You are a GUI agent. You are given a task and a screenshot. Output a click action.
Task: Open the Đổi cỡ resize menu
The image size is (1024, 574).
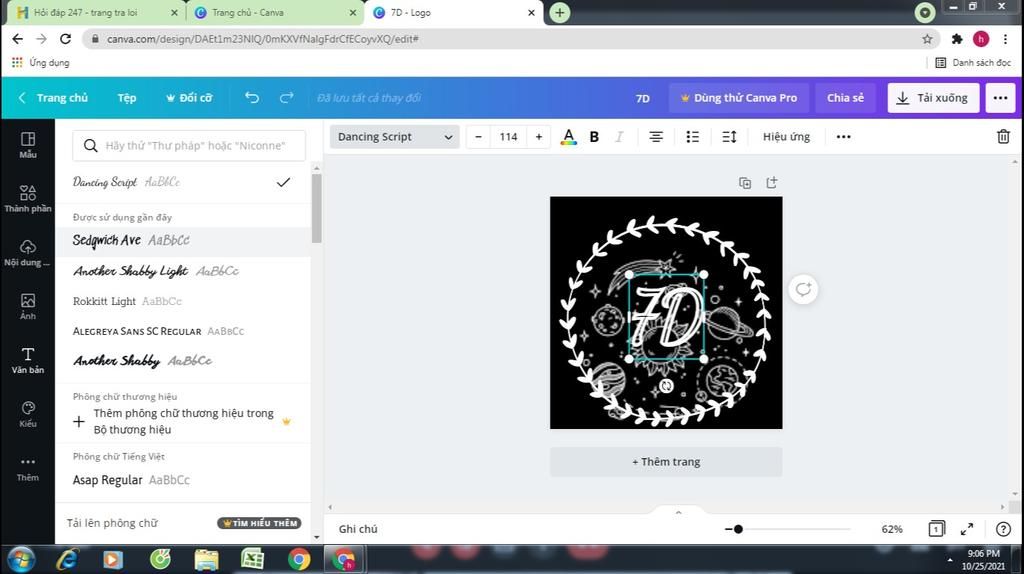pyautogui.click(x=189, y=98)
